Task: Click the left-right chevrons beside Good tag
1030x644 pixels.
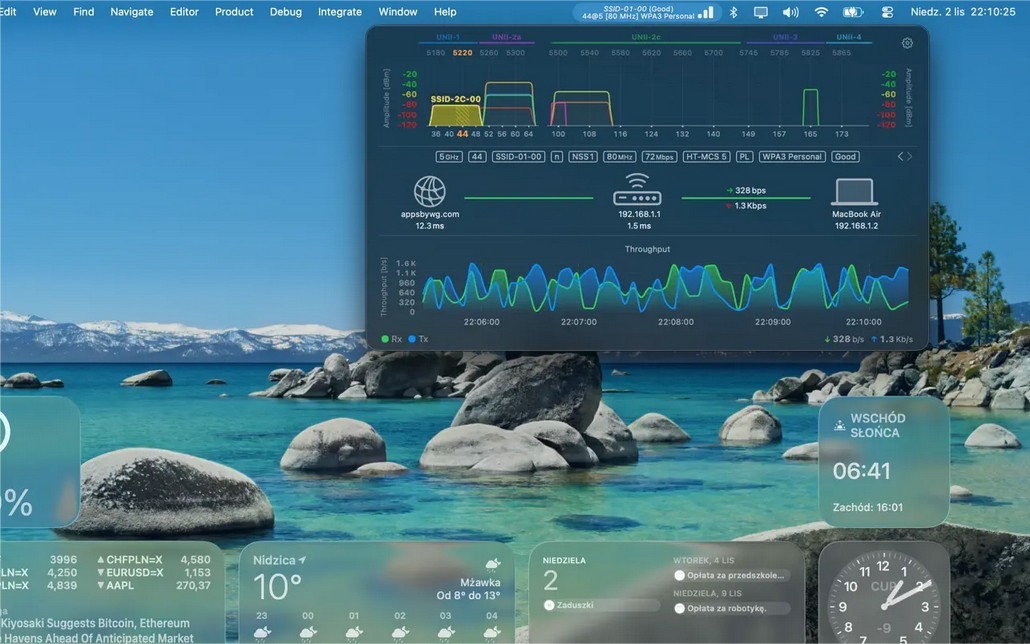Action: (904, 157)
